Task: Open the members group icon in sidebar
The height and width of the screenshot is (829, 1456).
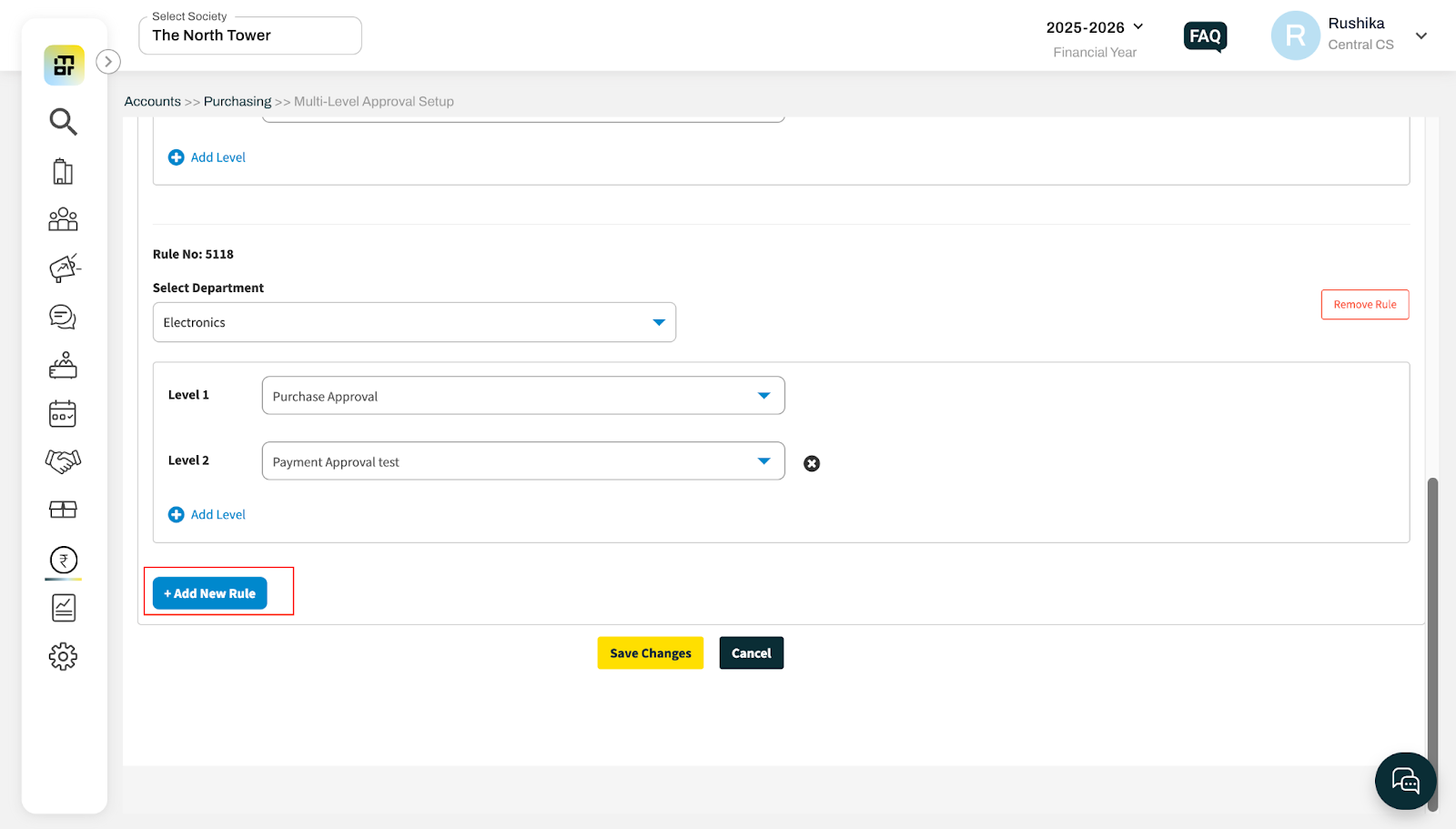Action: [63, 219]
